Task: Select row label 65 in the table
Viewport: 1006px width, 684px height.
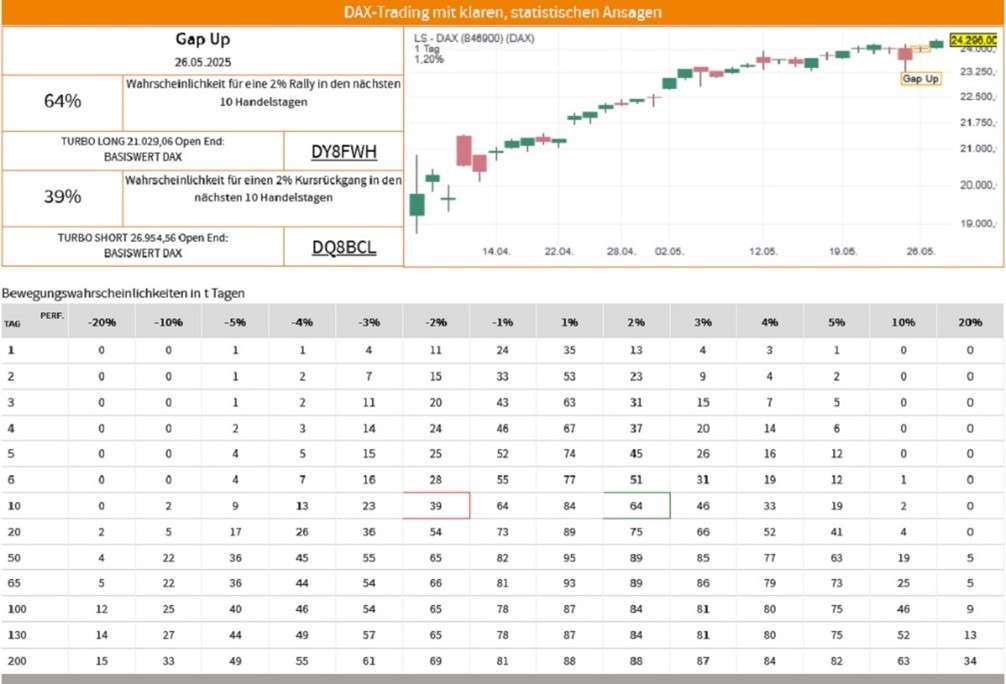Action: 13,583
